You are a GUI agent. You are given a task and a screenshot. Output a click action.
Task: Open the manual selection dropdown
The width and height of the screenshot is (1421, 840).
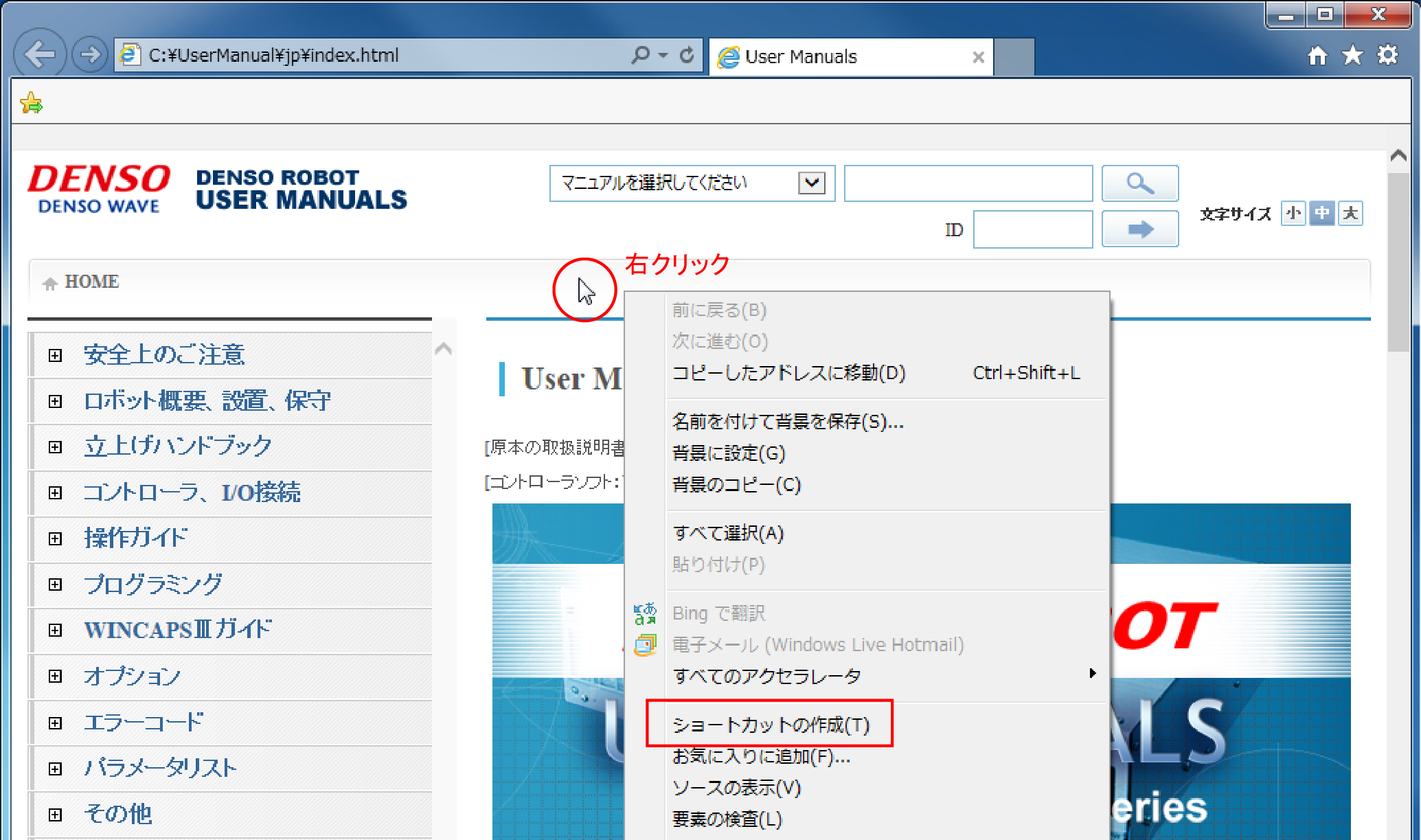(x=812, y=183)
